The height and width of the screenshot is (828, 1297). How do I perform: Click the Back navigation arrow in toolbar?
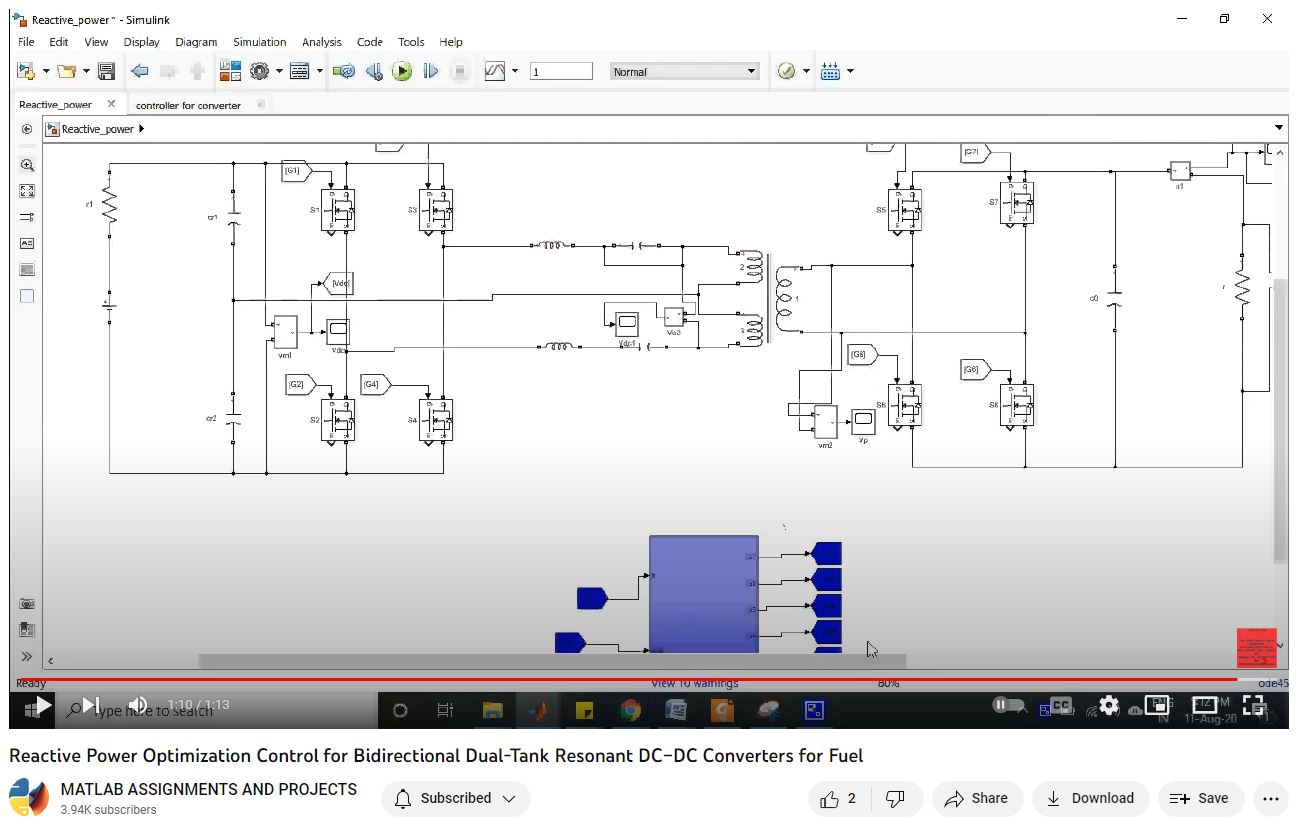coord(140,71)
